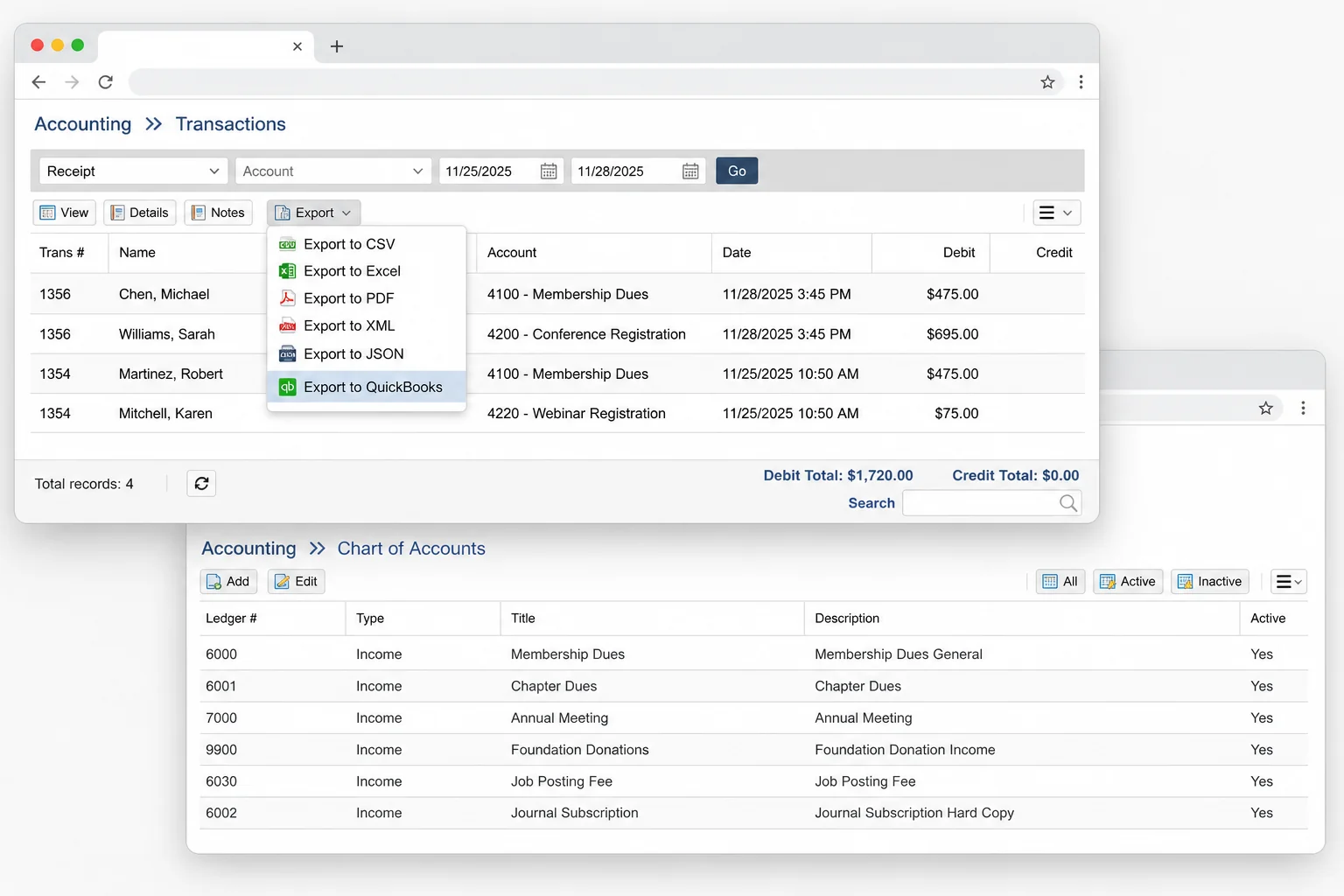Click 4220 - Webinar Registration account cell
The width and height of the screenshot is (1344, 896).
pyautogui.click(x=577, y=413)
